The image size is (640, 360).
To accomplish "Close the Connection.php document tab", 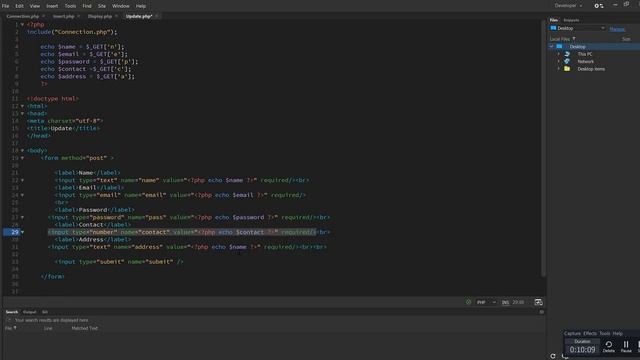I will pos(43,16).
